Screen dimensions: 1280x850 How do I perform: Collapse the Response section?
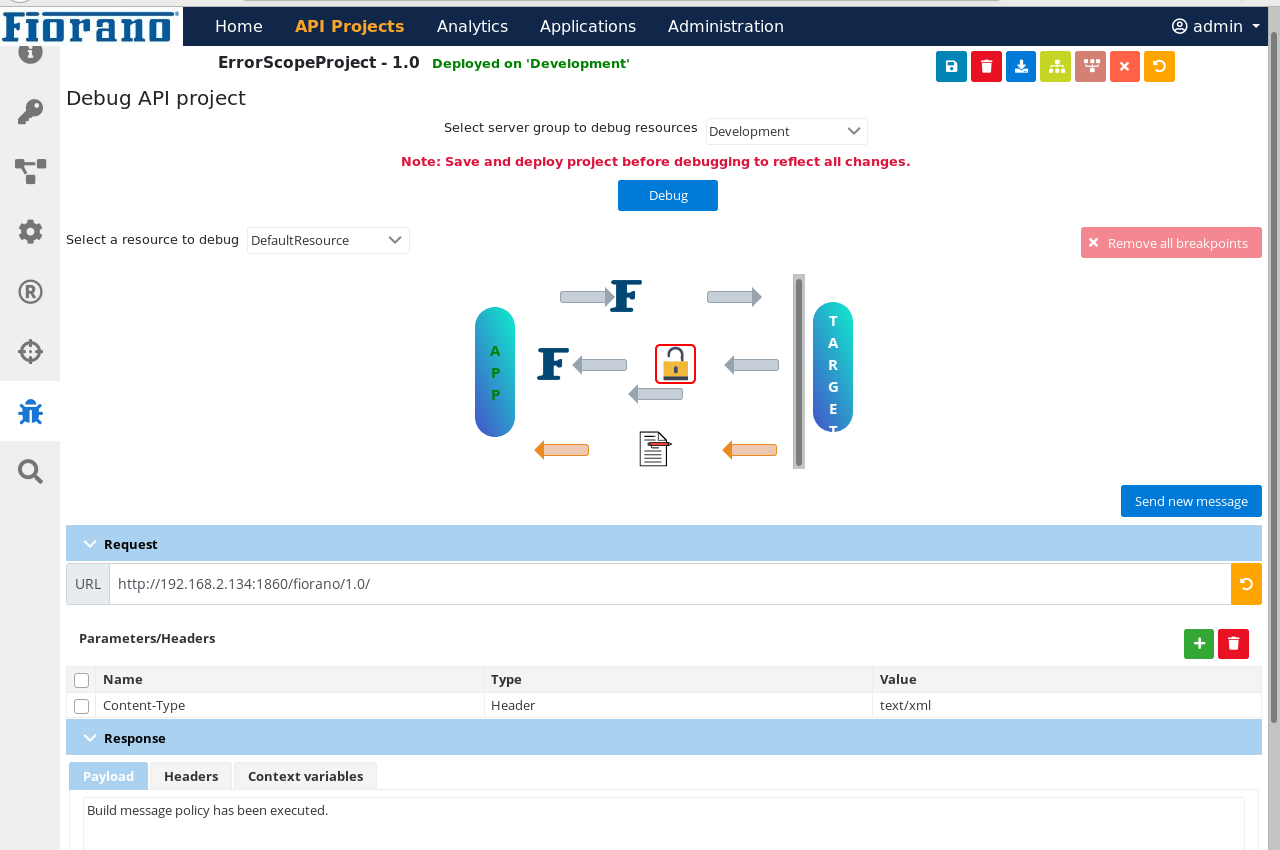(90, 738)
